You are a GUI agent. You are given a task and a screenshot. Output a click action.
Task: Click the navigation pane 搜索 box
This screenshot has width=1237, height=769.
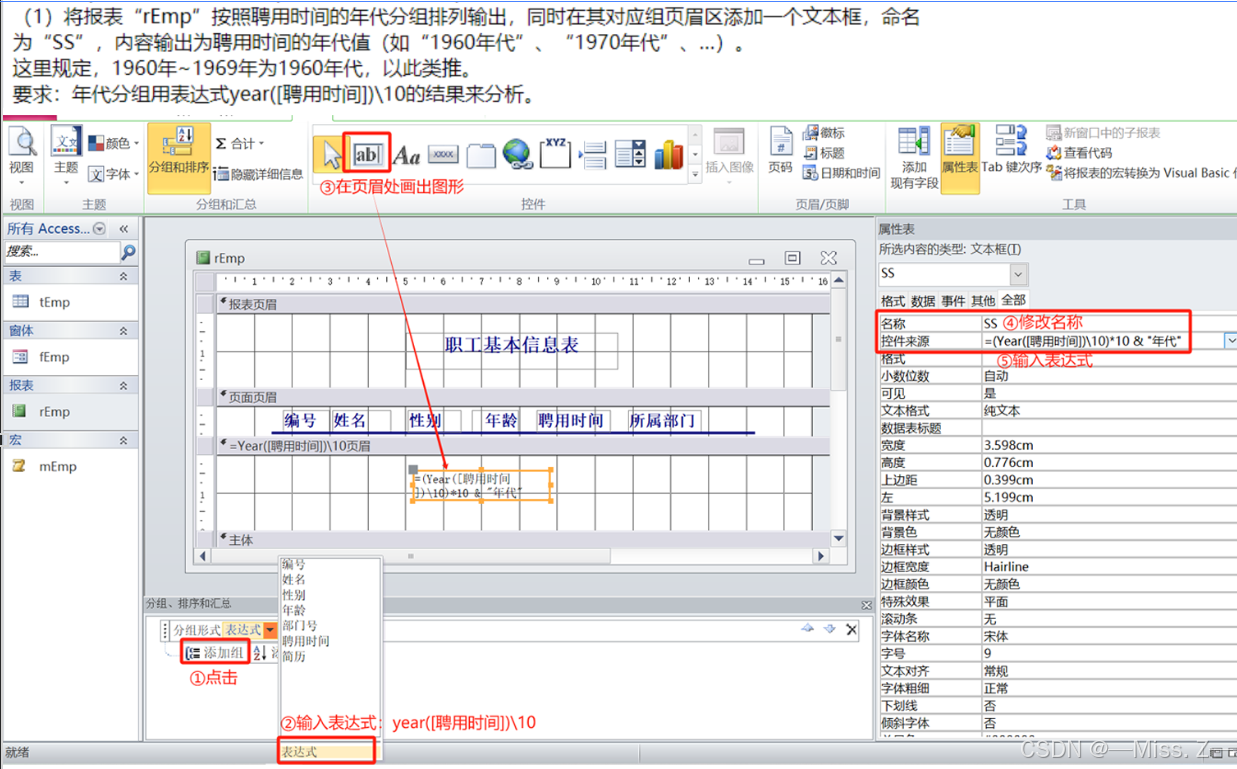[x=61, y=252]
